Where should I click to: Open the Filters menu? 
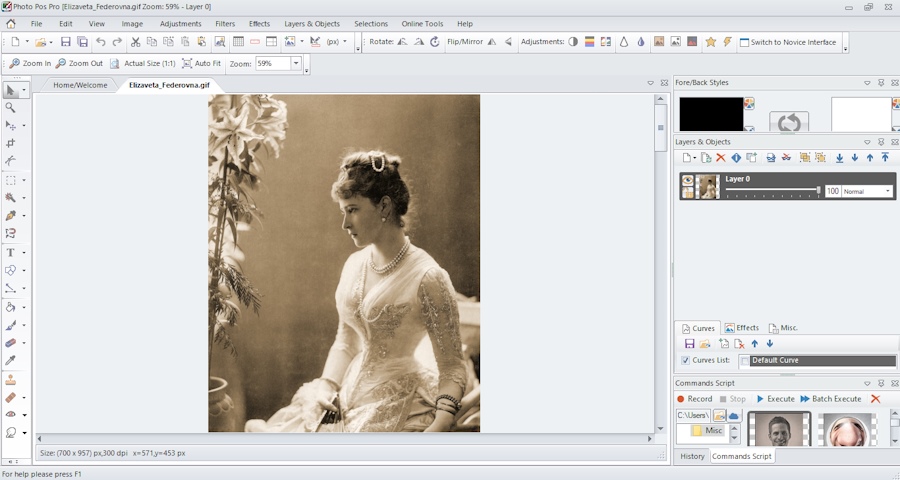pyautogui.click(x=225, y=23)
